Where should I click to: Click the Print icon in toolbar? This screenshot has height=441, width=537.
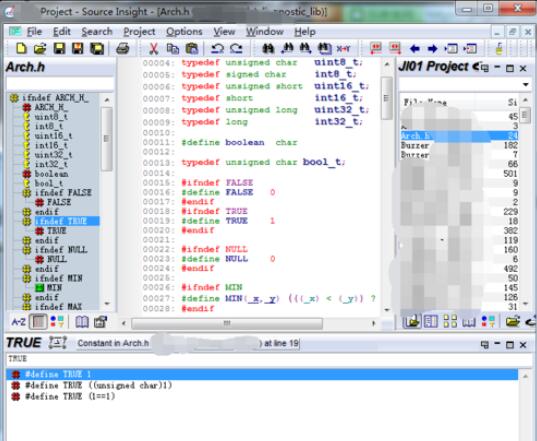coord(122,49)
